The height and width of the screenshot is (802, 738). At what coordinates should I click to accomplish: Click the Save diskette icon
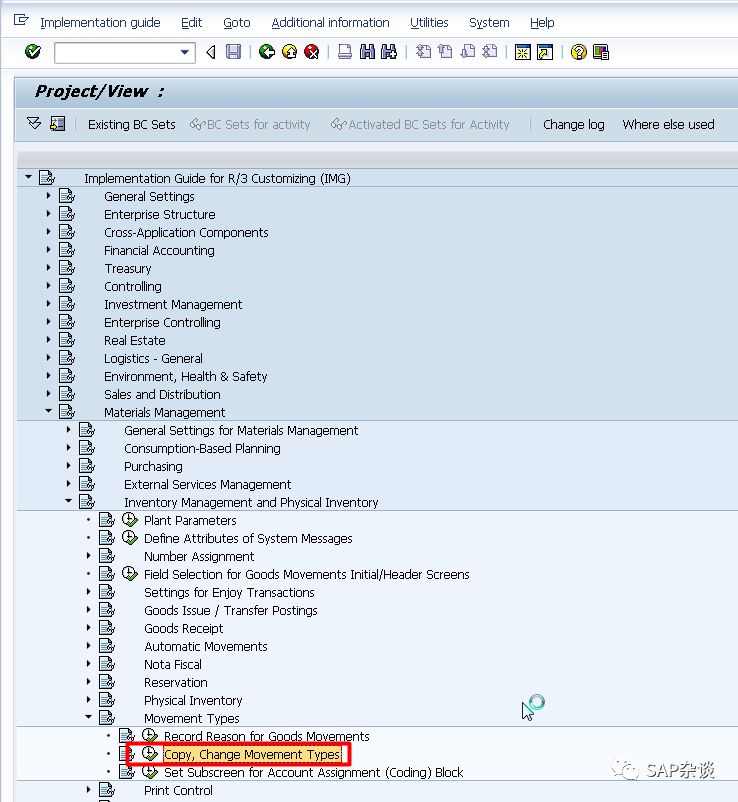click(233, 52)
